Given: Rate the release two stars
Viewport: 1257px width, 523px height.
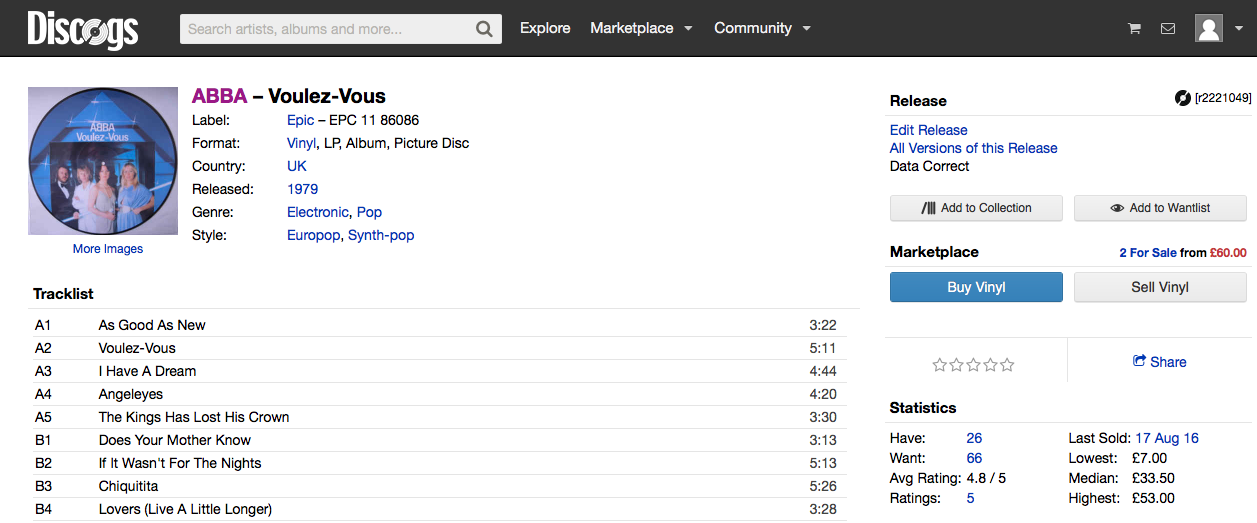Looking at the screenshot, I should pos(956,365).
